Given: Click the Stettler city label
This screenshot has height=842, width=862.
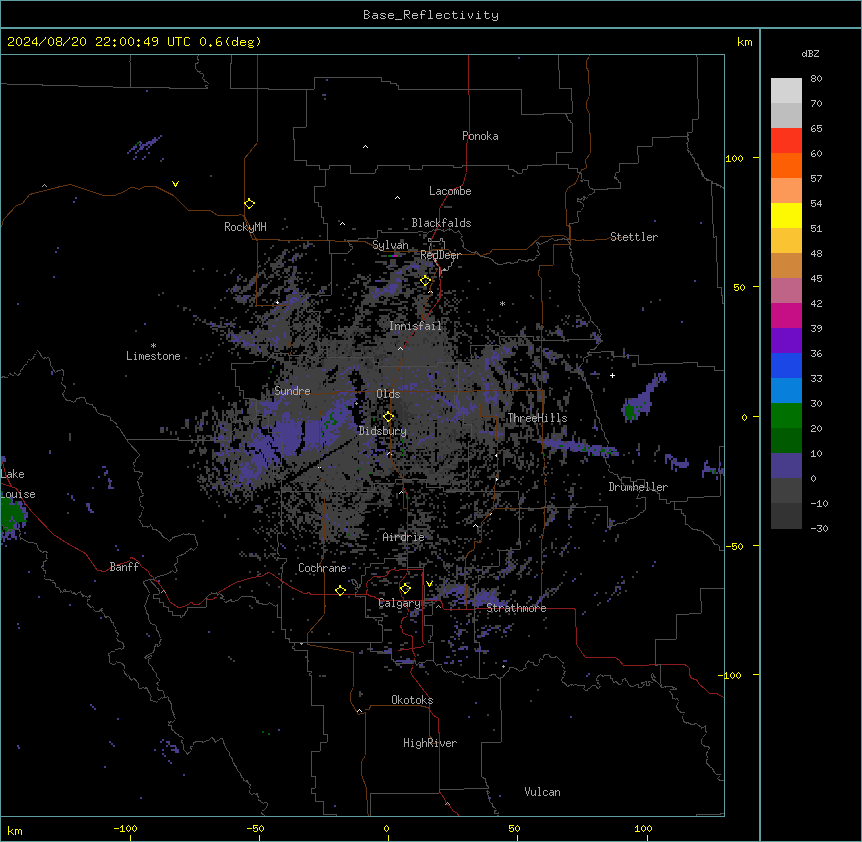Looking at the screenshot, I should point(634,237).
